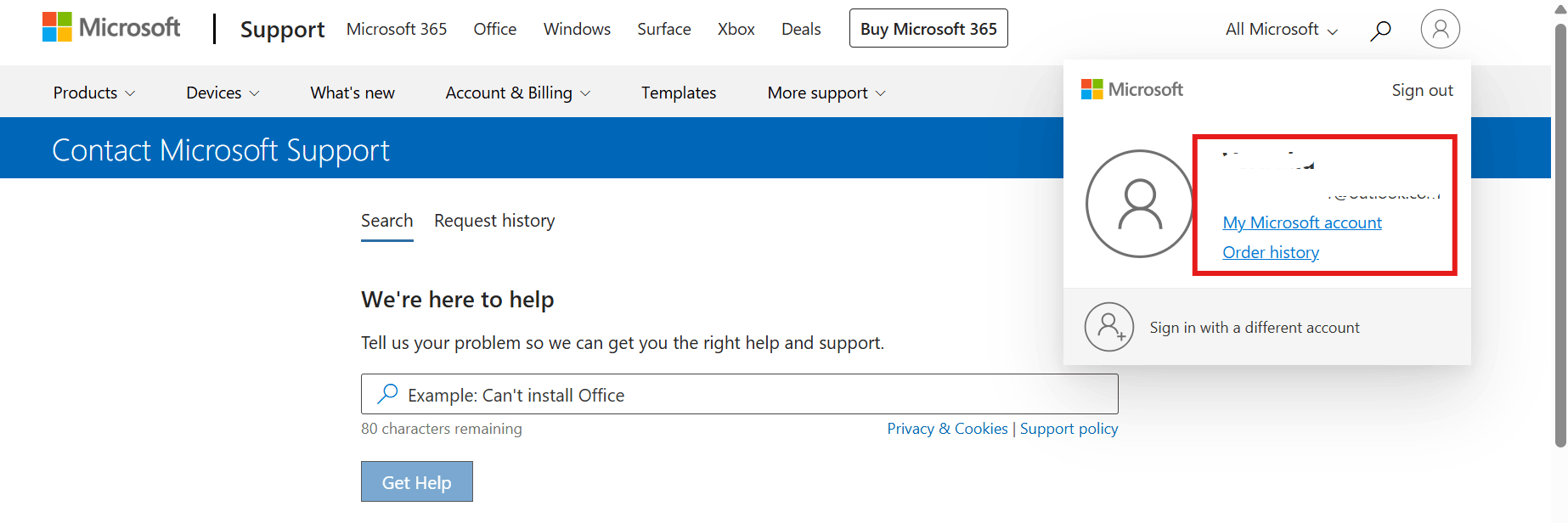Click the Contact Microsoft Support heading

tap(221, 150)
